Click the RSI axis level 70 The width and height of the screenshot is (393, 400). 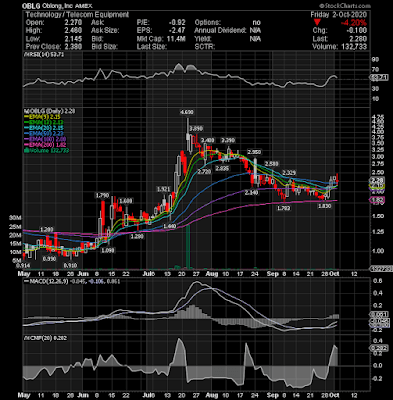(x=375, y=69)
